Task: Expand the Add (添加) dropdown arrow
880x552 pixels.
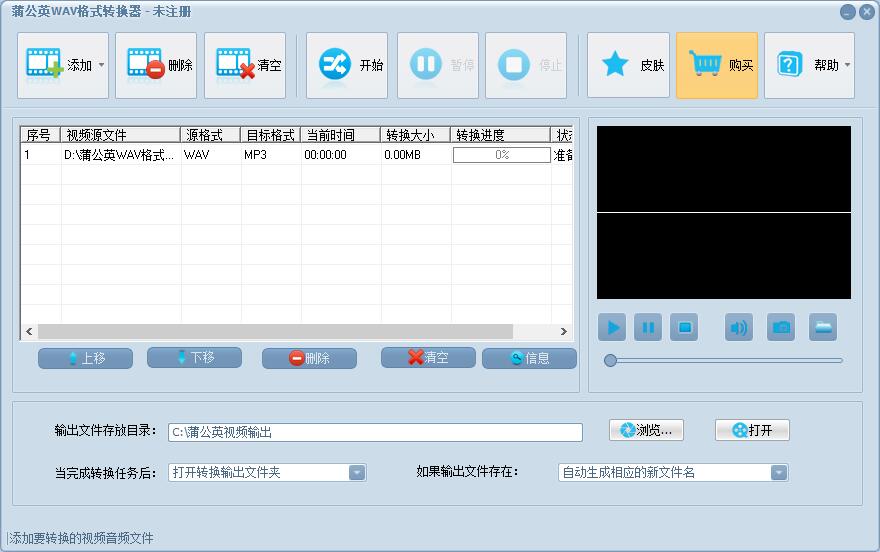Action: pos(101,66)
